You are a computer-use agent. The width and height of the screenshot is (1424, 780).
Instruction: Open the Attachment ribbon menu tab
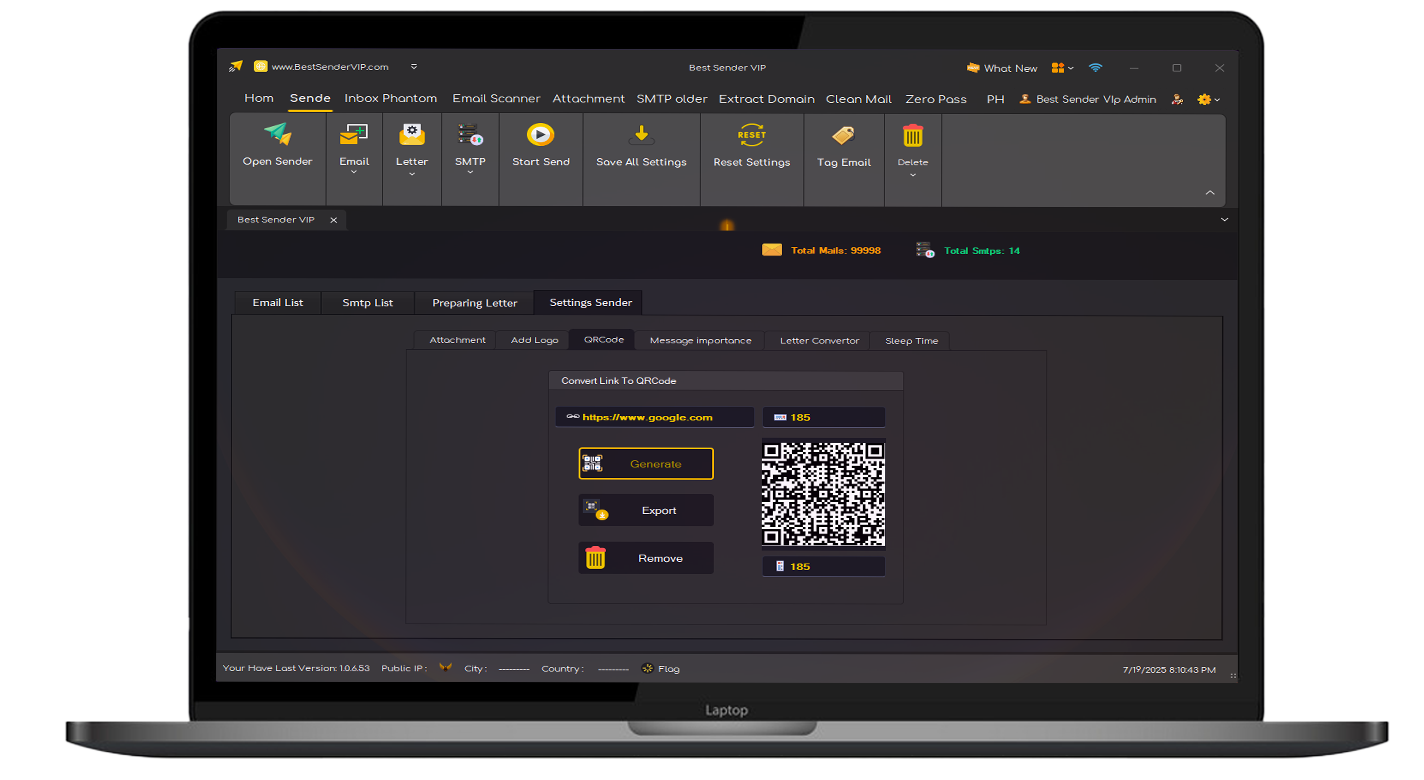tap(589, 98)
